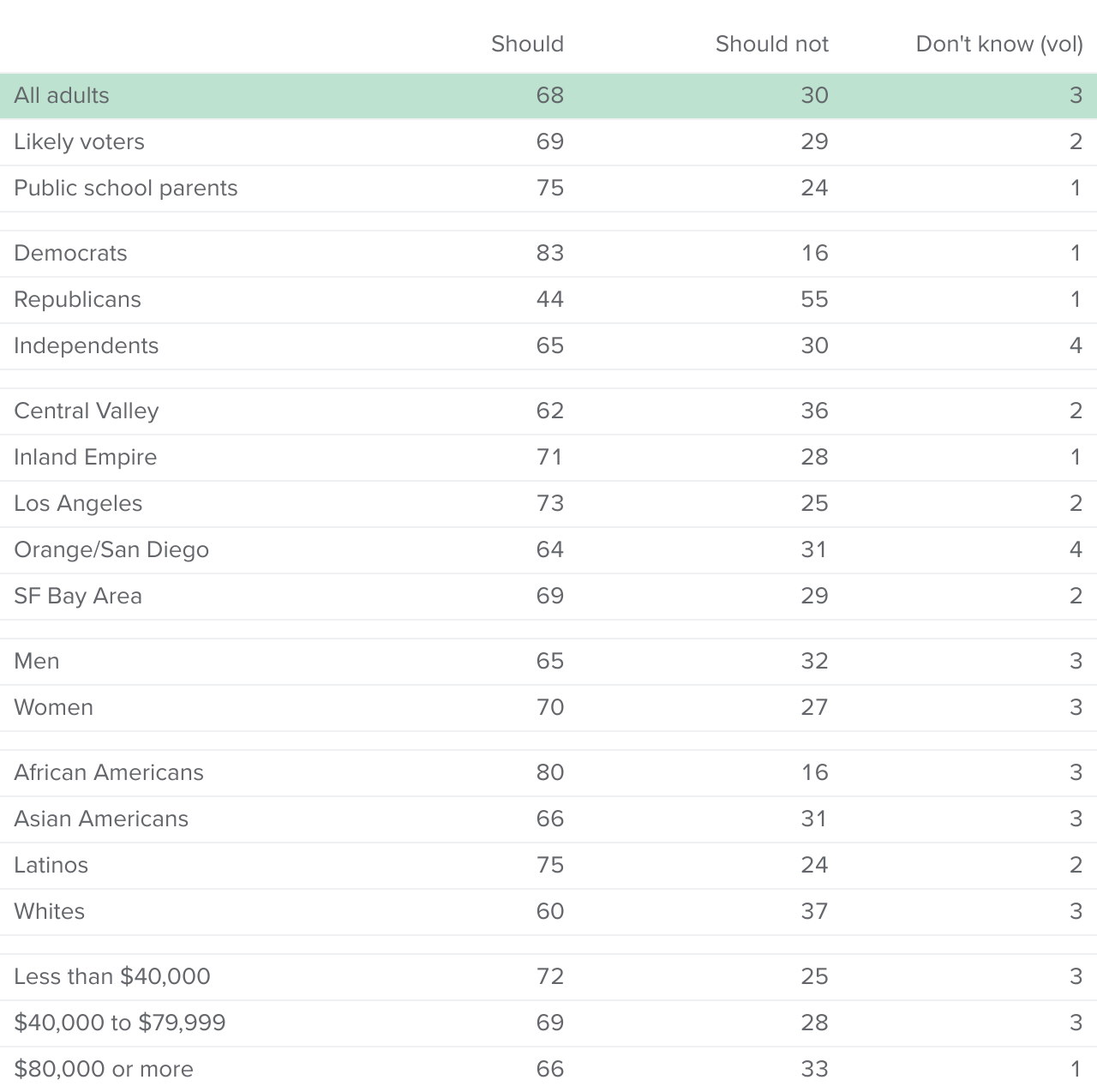Click African Americans Should value 80
The image size is (1097, 1092).
(550, 772)
